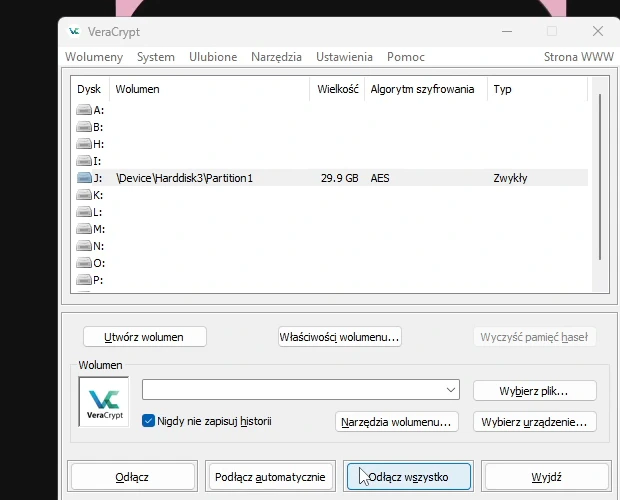Toggle 'Nigdy nie zapisuj historii' checkbox
Viewport: 620px width, 500px height.
click(148, 421)
